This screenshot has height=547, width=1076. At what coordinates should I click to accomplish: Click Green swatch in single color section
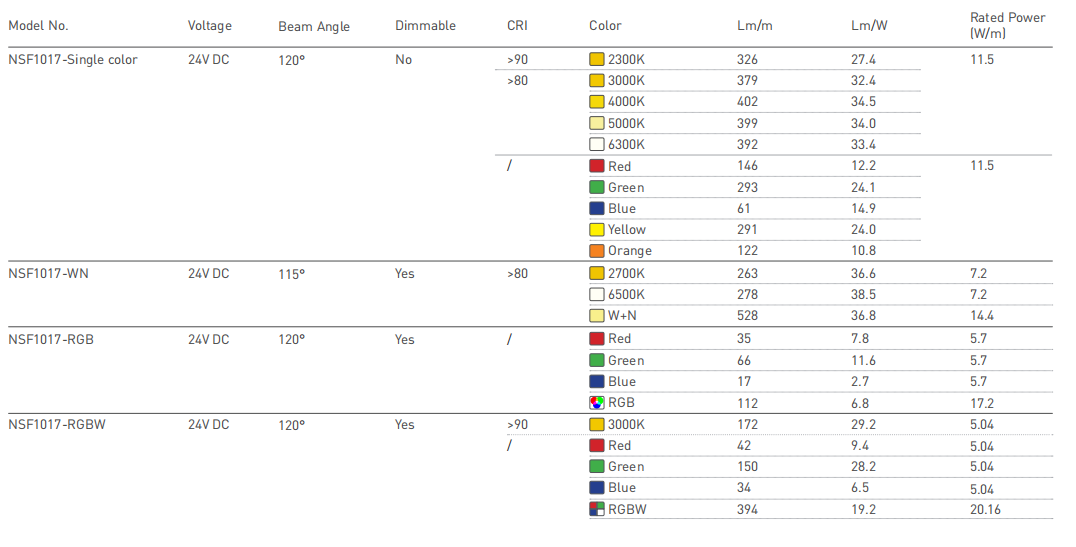click(x=596, y=187)
